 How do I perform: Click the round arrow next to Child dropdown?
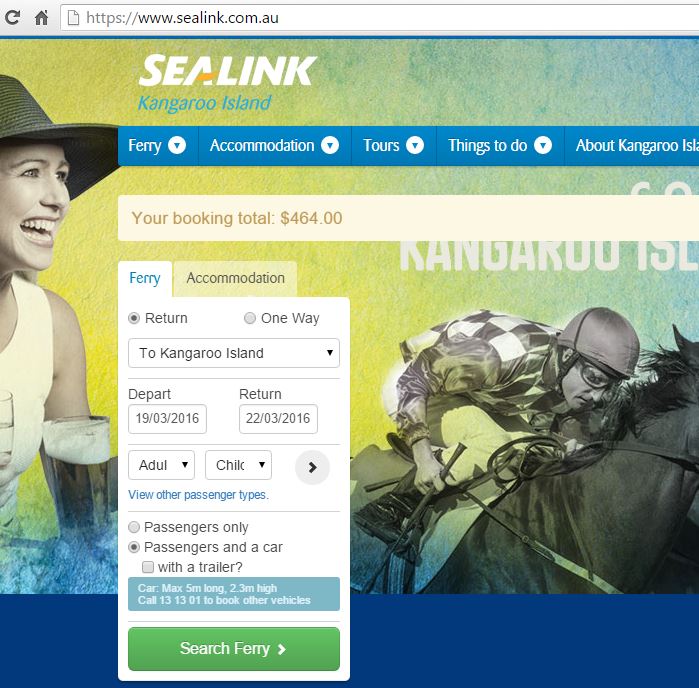(312, 467)
